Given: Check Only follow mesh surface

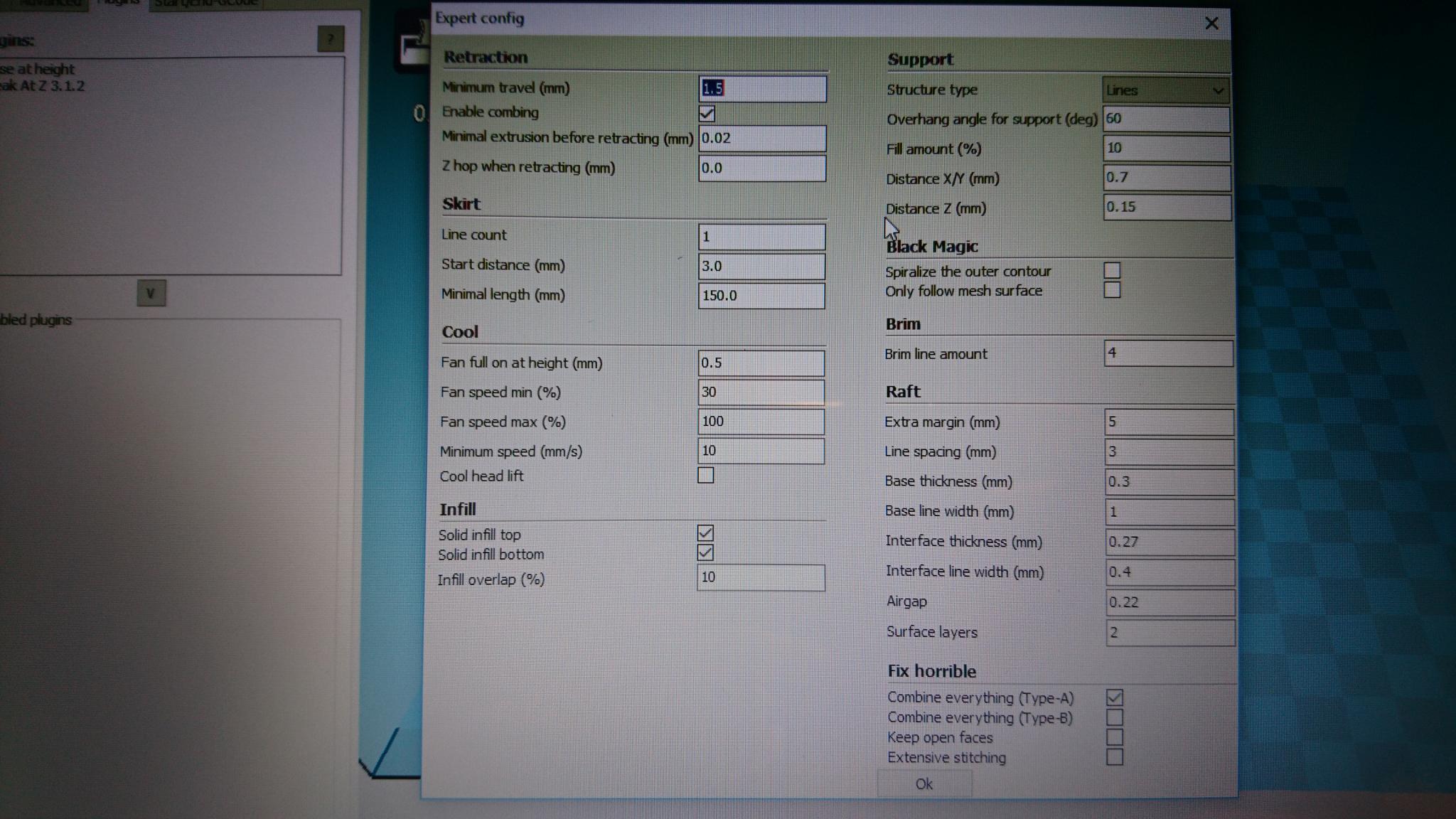Looking at the screenshot, I should pos(1112,290).
